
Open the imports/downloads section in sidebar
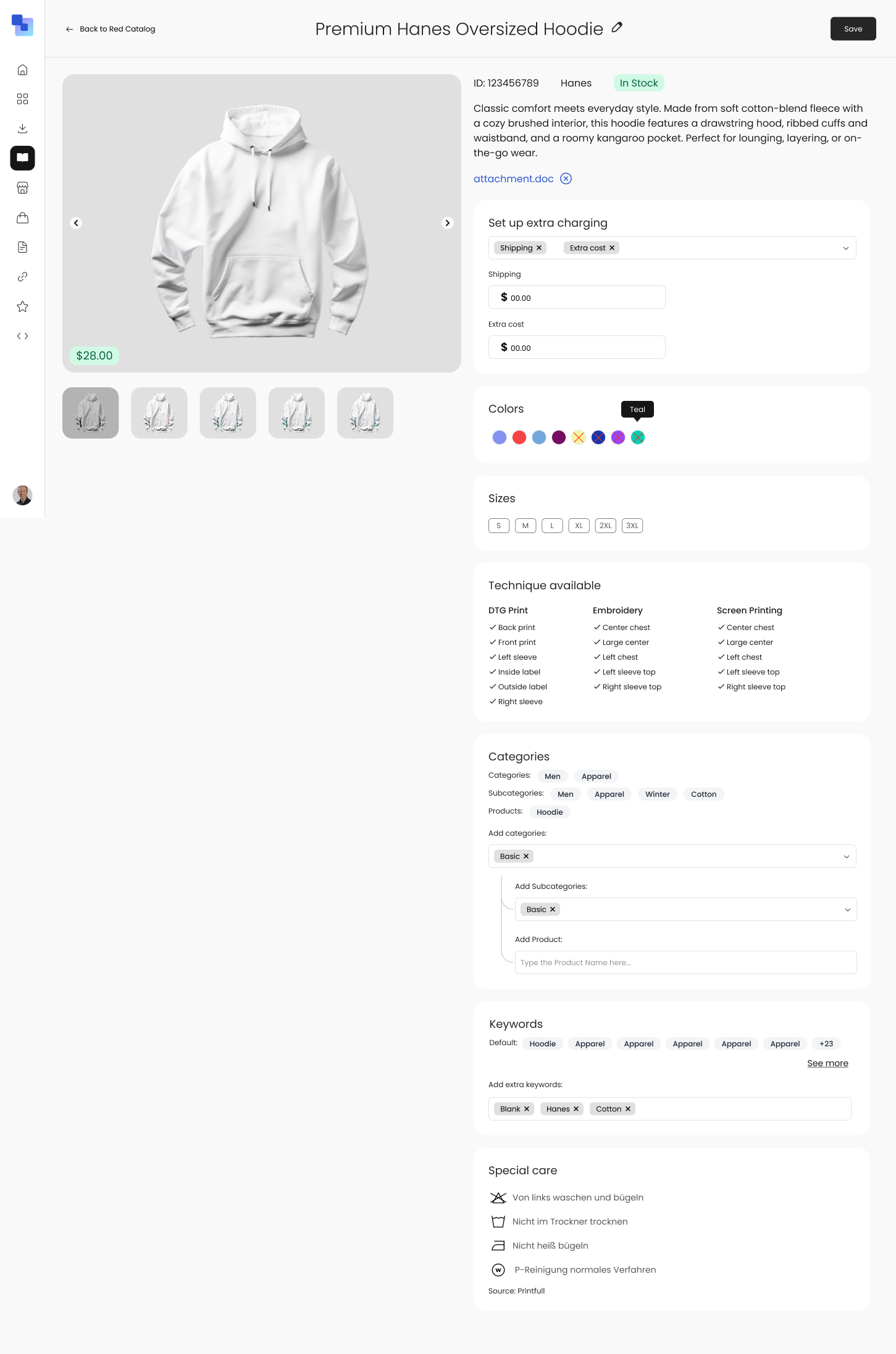coord(22,128)
